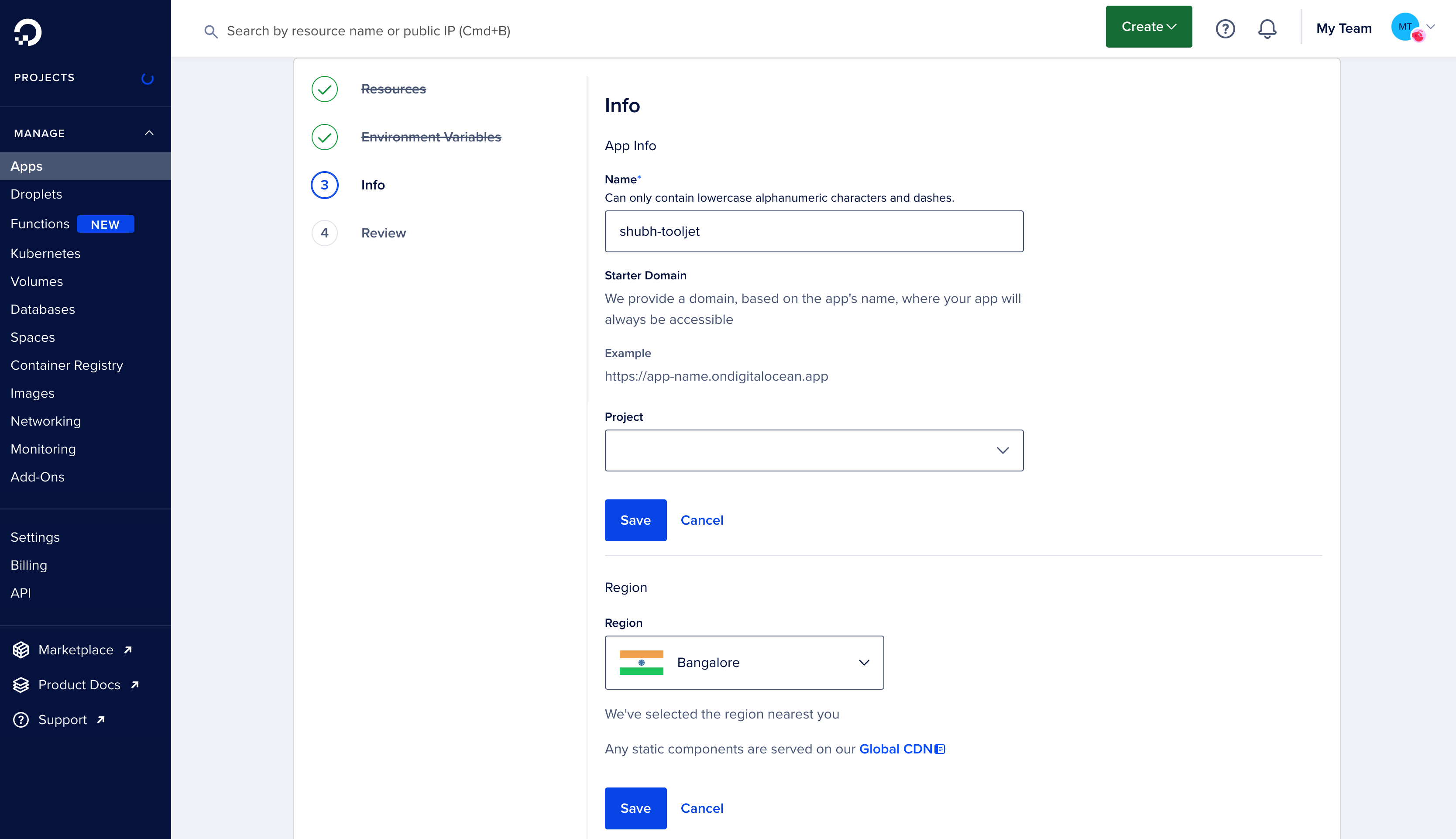Open the Marketplace external link
The width and height of the screenshot is (1456, 839).
click(76, 650)
